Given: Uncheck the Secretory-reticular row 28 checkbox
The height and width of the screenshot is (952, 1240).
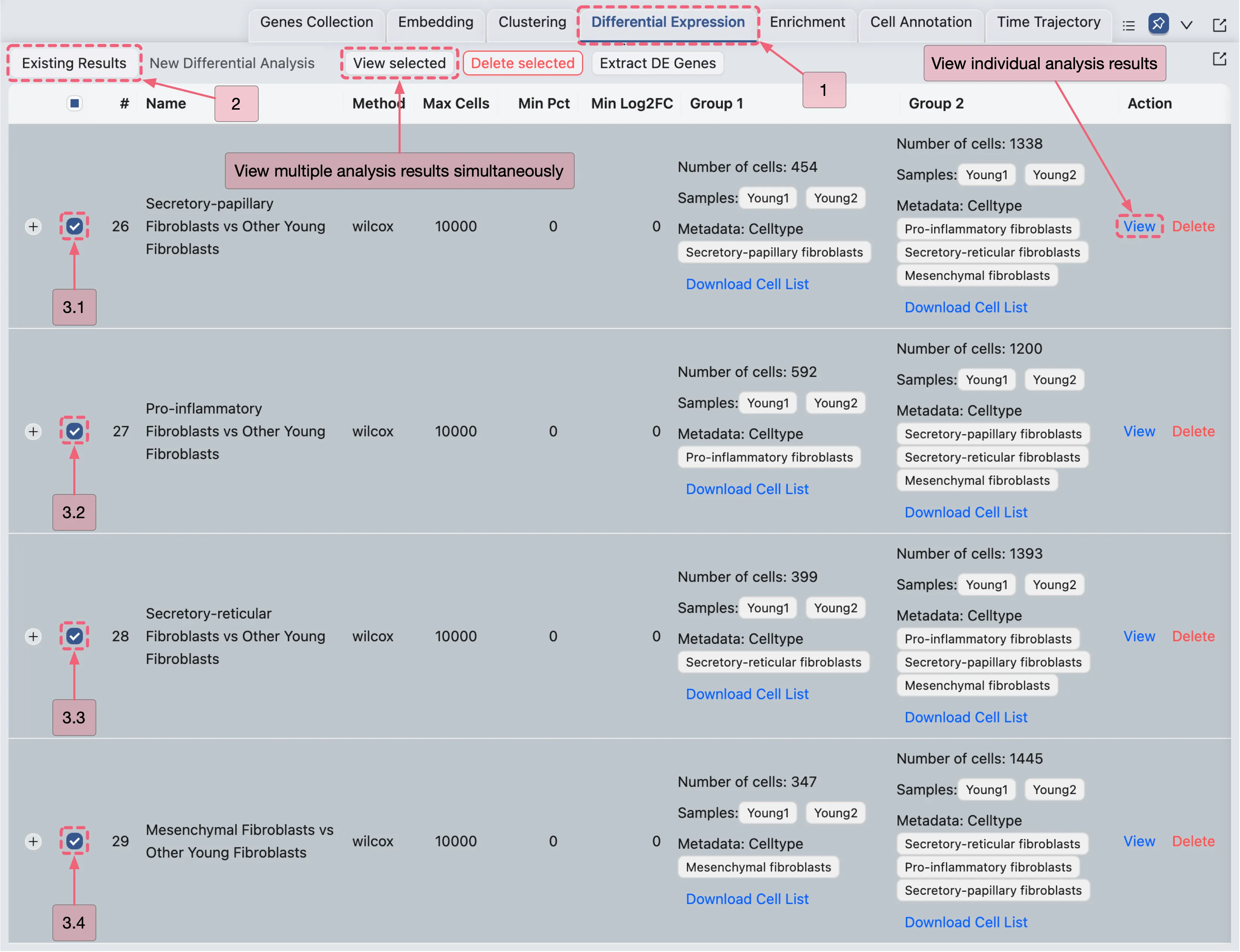Looking at the screenshot, I should click(x=74, y=636).
